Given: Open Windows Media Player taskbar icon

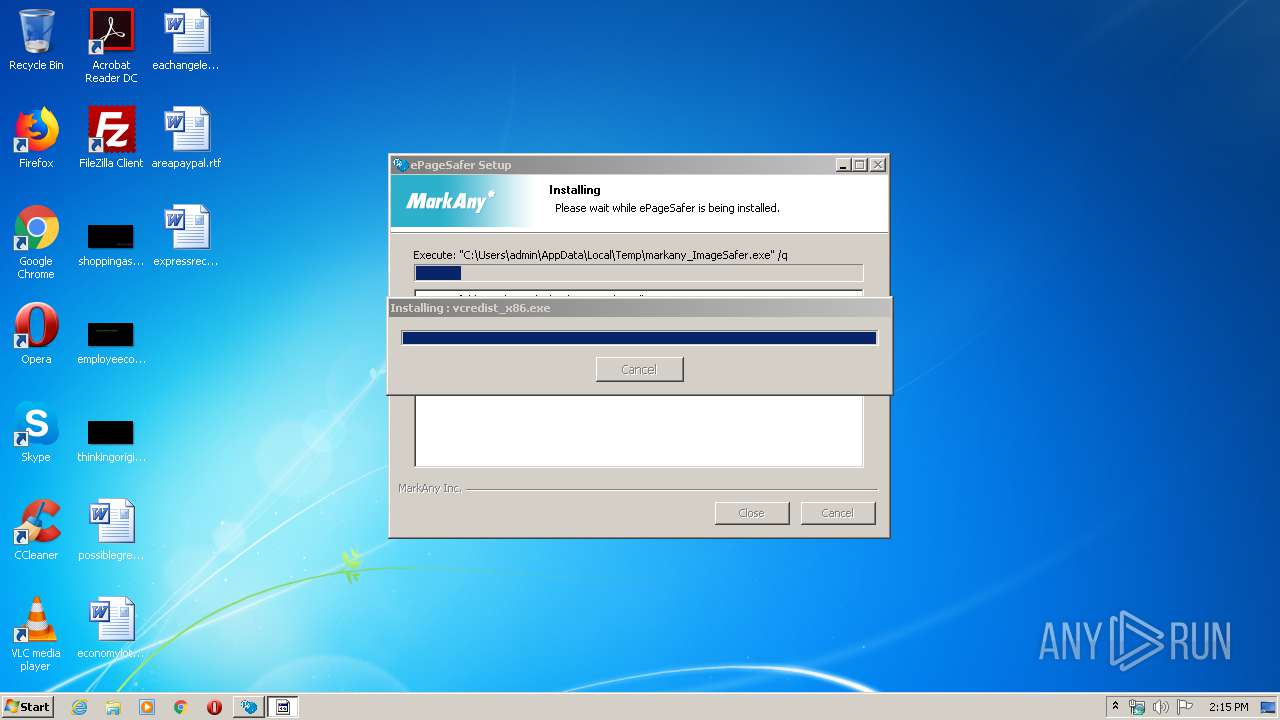Looking at the screenshot, I should (147, 707).
